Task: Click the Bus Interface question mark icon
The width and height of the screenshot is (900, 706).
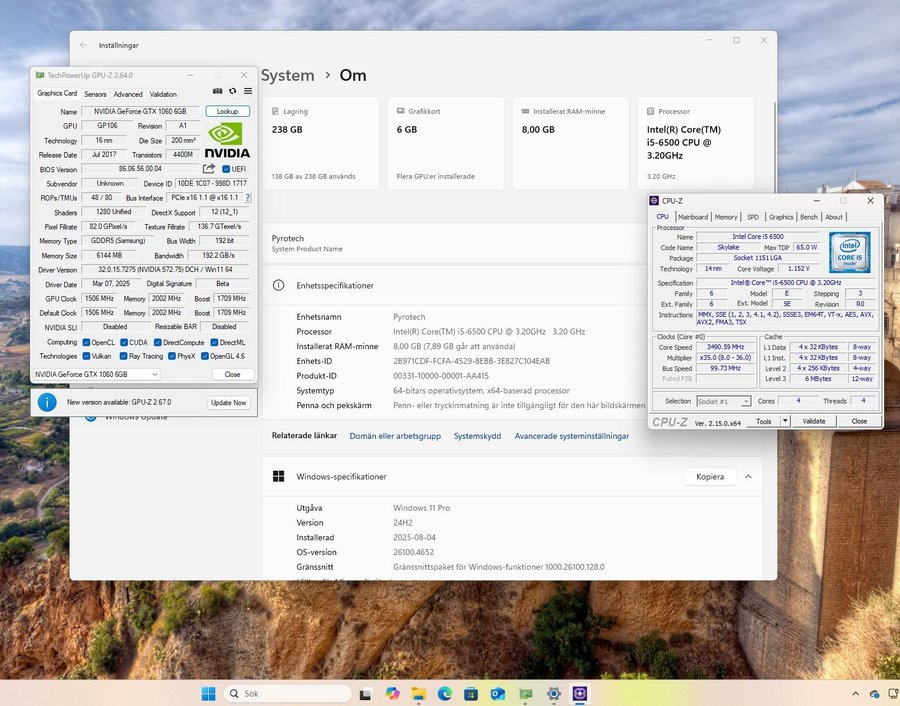Action: (247, 197)
